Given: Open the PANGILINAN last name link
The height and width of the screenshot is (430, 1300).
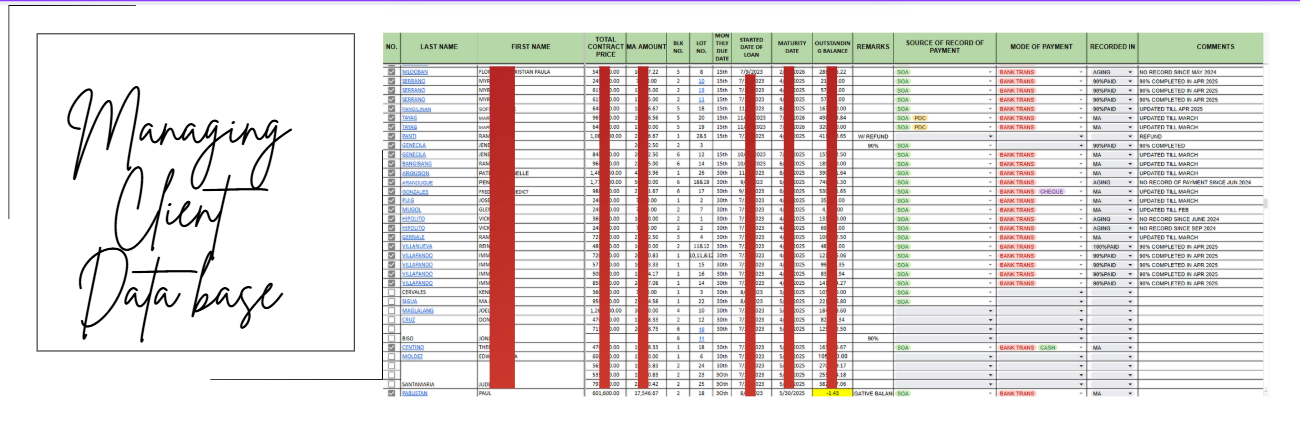Looking at the screenshot, I should (418, 109).
